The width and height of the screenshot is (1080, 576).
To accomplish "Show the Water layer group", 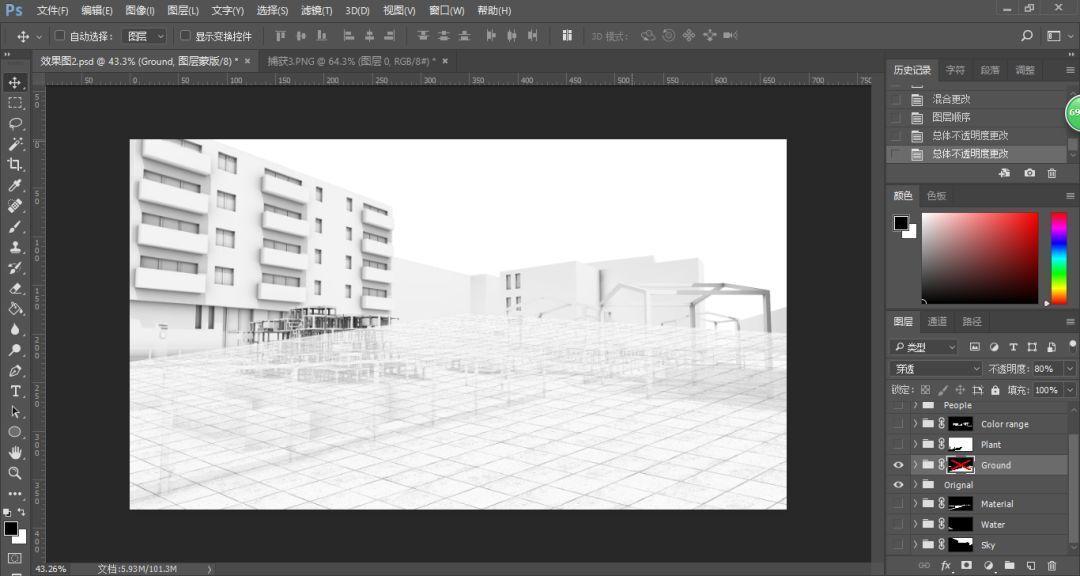I will pos(898,524).
